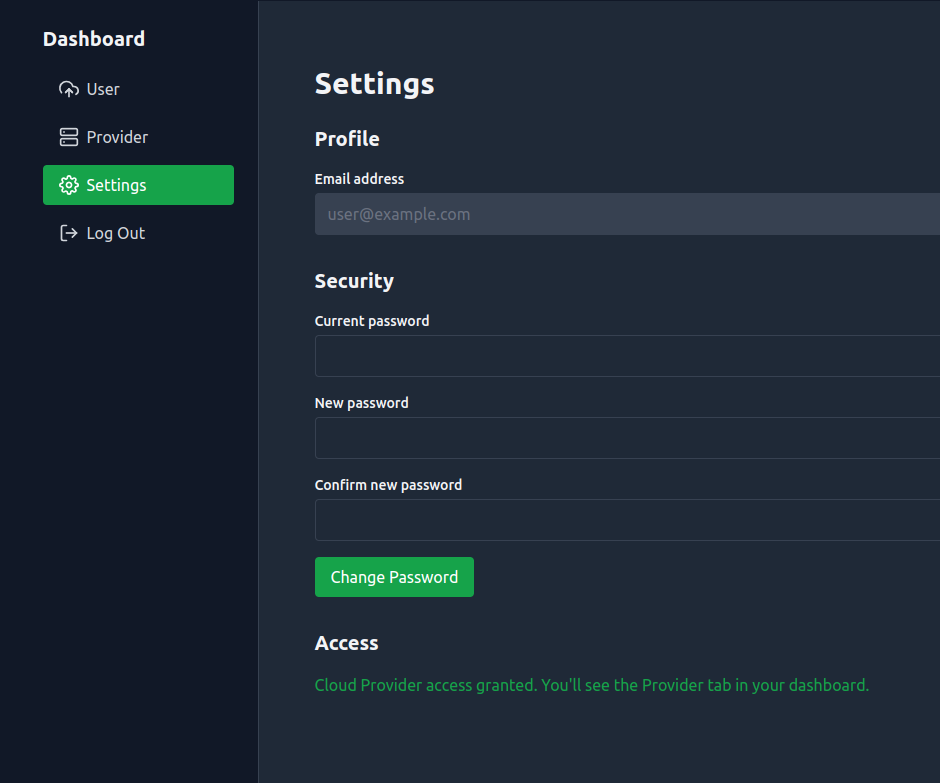Click the Dashboard heading
The height and width of the screenshot is (783, 940).
pos(94,39)
